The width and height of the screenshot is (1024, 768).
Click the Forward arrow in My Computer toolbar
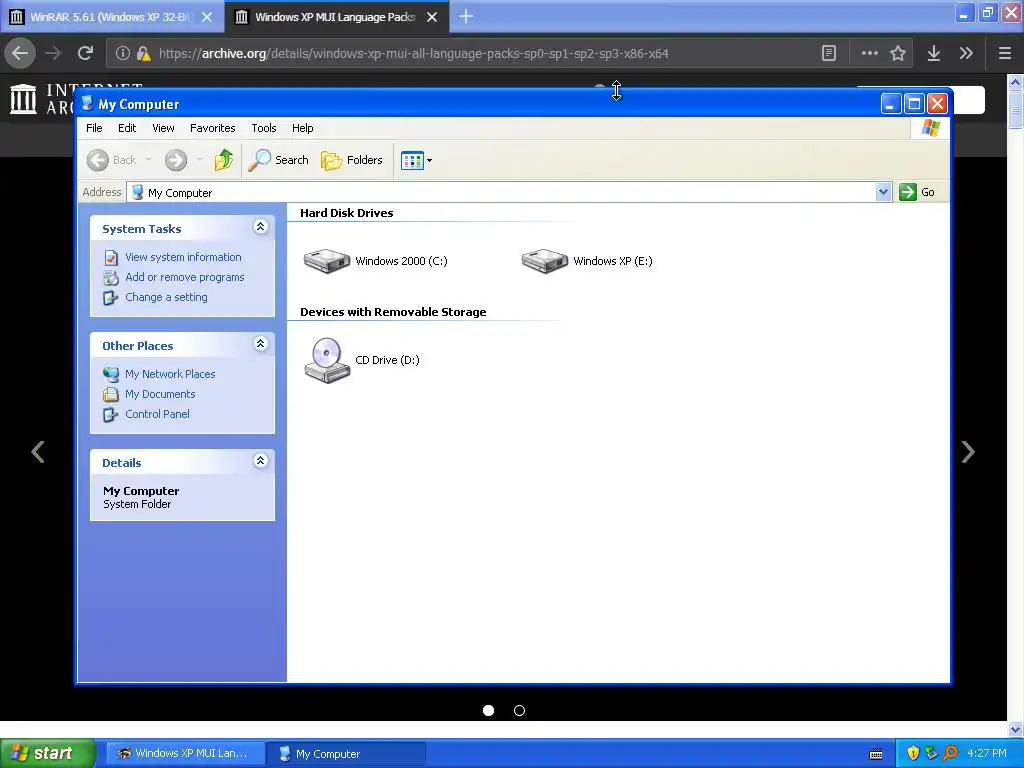(176, 160)
